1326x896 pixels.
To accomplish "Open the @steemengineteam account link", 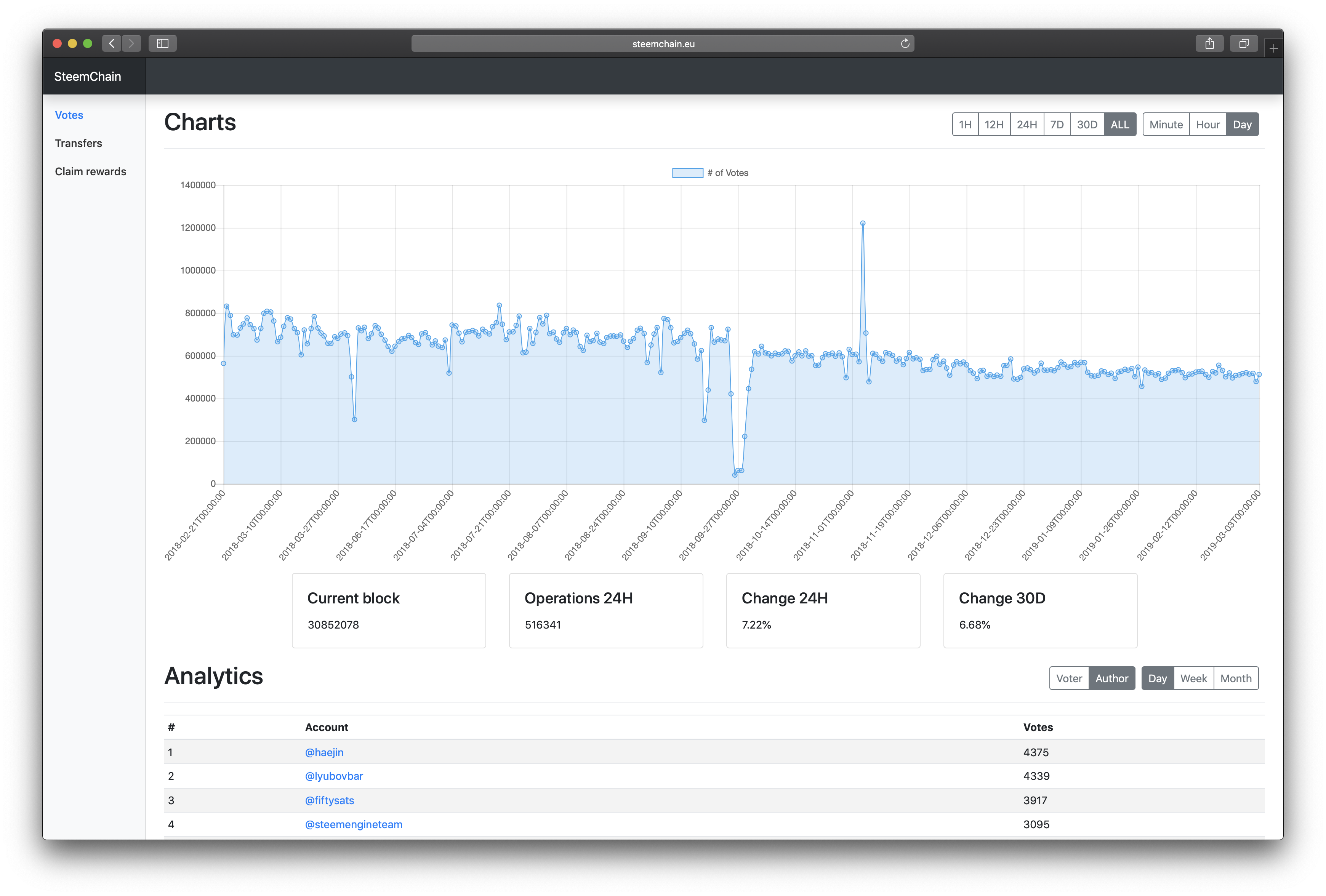I will coord(354,825).
